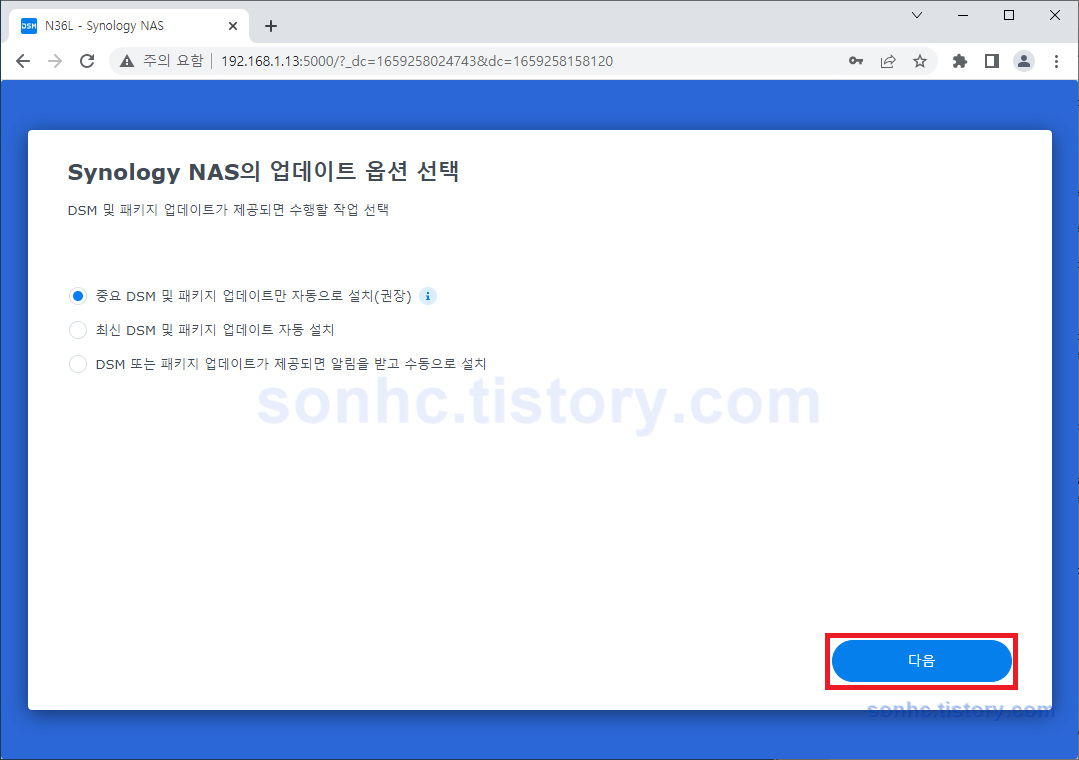
Task: Toggle the browser side panel
Action: (992, 61)
